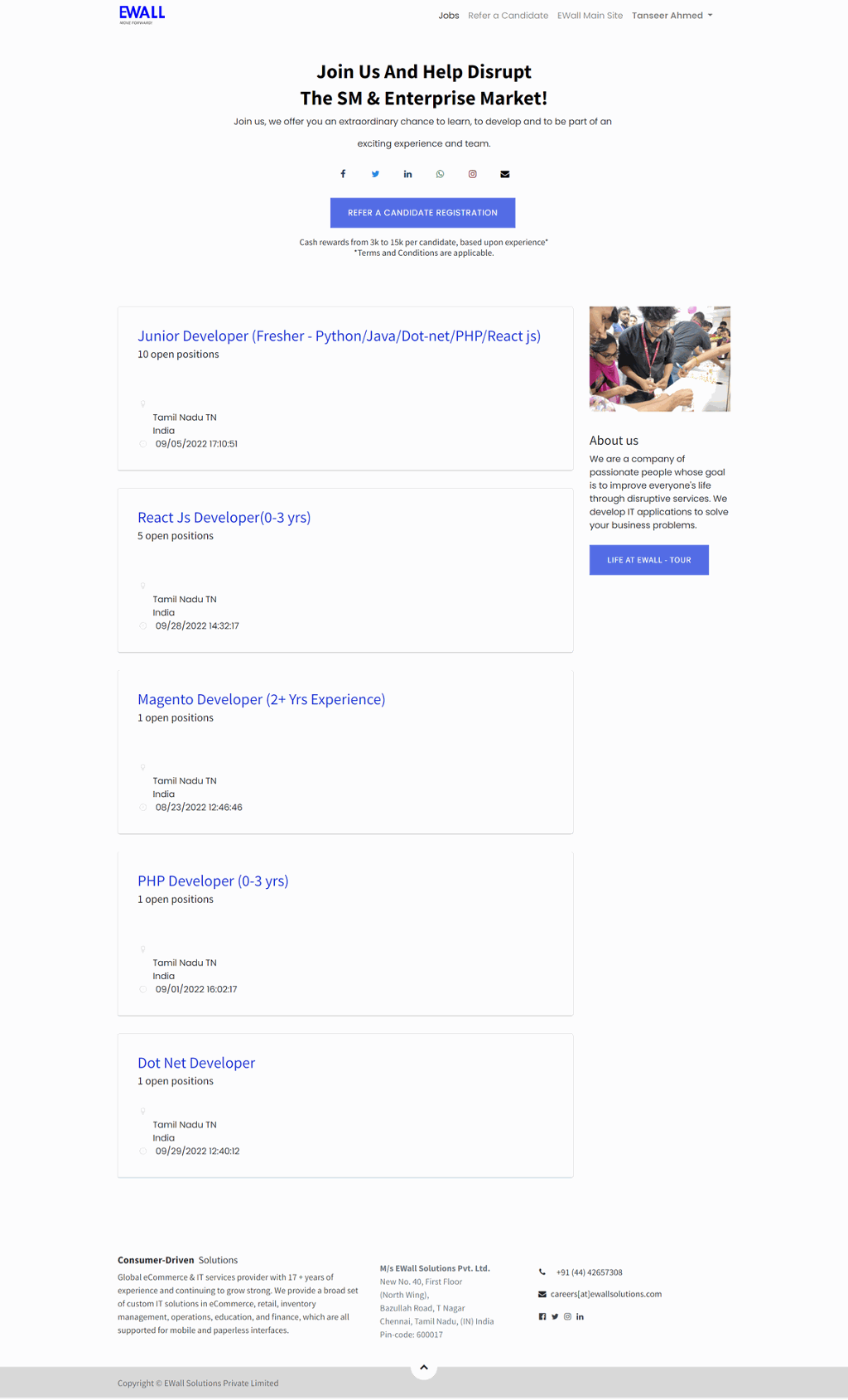Open the Junior Developer job posting
The width and height of the screenshot is (848, 1400).
339,336
